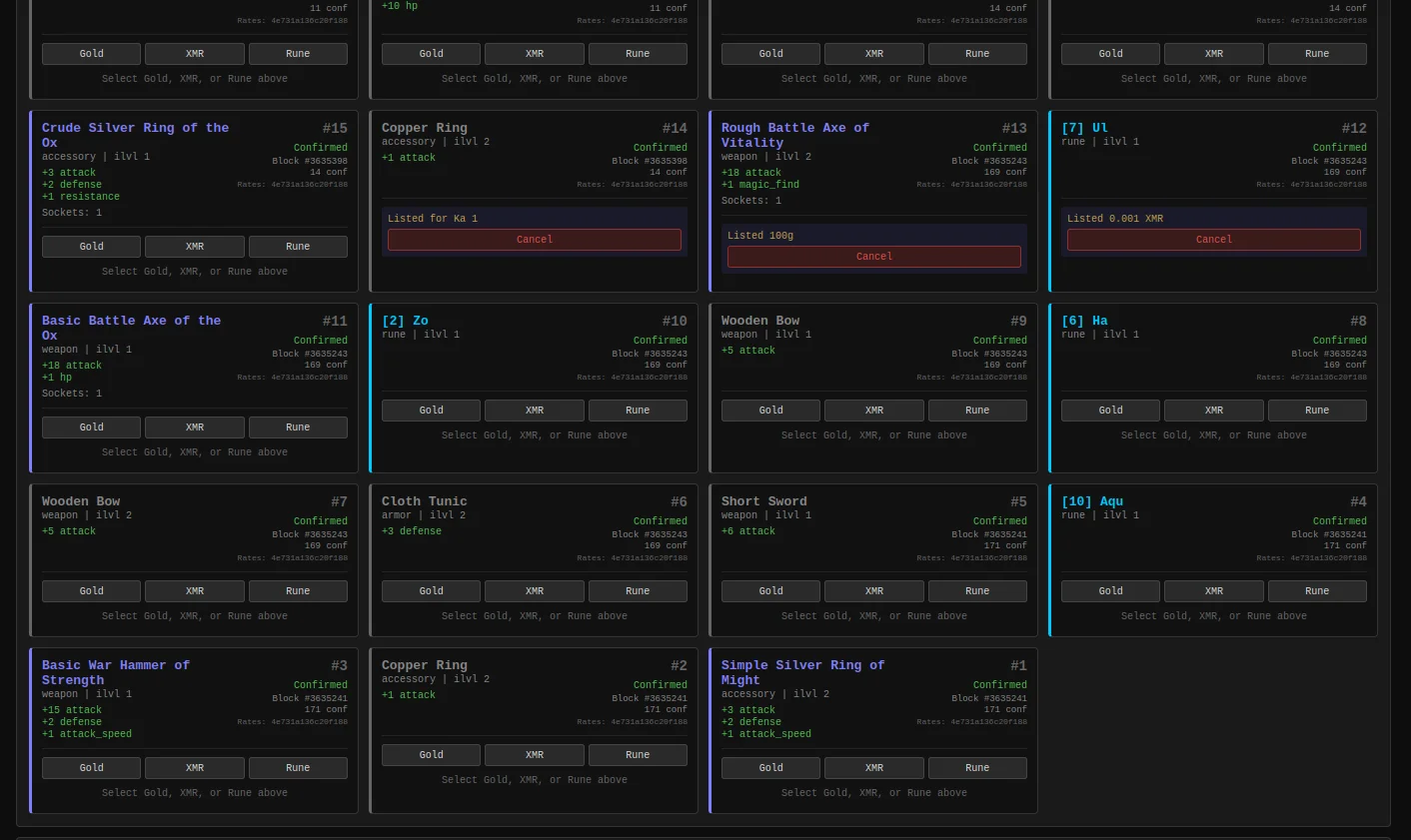Cancel the Copper Ring #14 listing
Screen dimensions: 1411x840
tap(534, 240)
